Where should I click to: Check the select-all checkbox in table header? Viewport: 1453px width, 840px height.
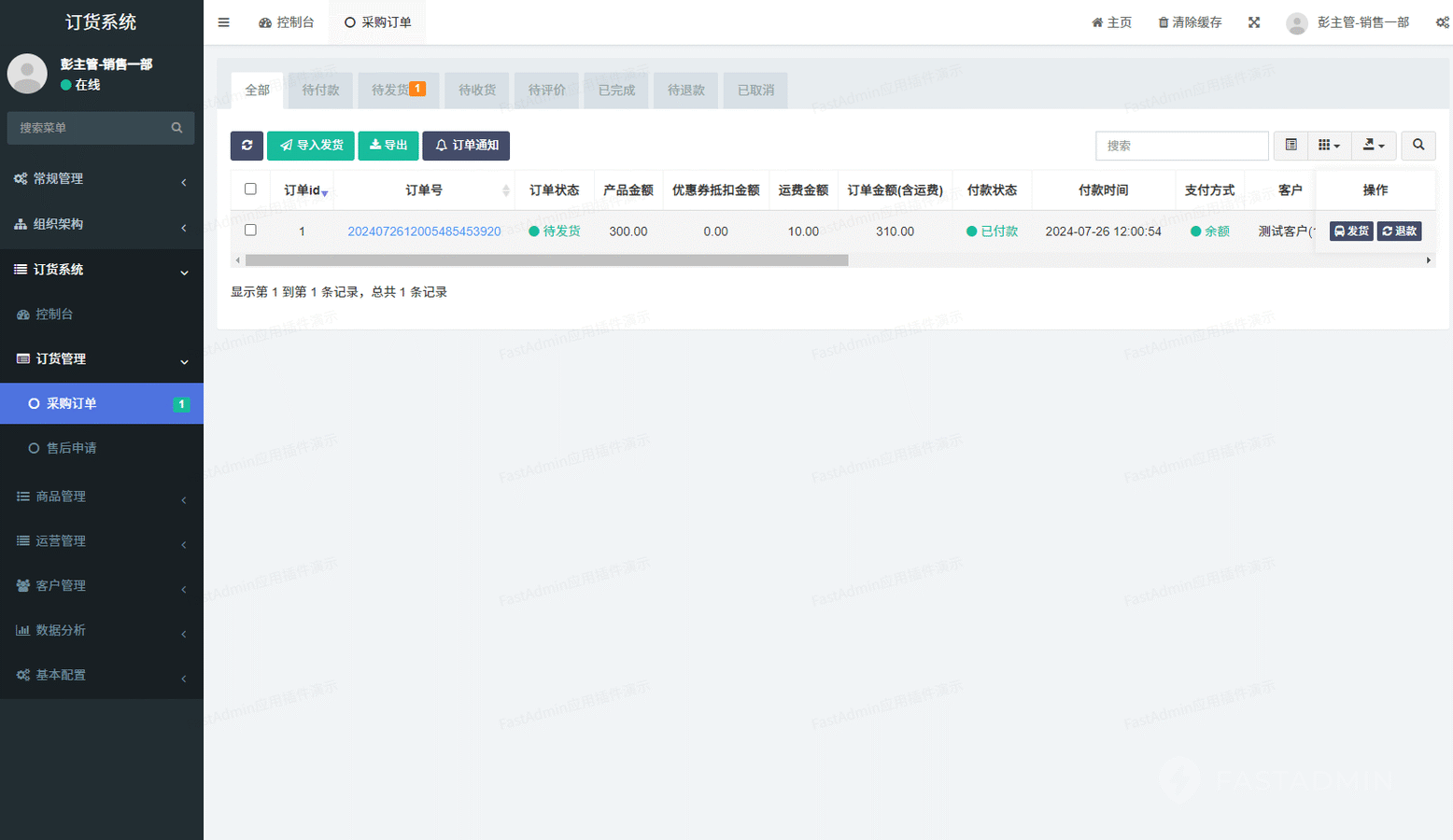pos(250,189)
